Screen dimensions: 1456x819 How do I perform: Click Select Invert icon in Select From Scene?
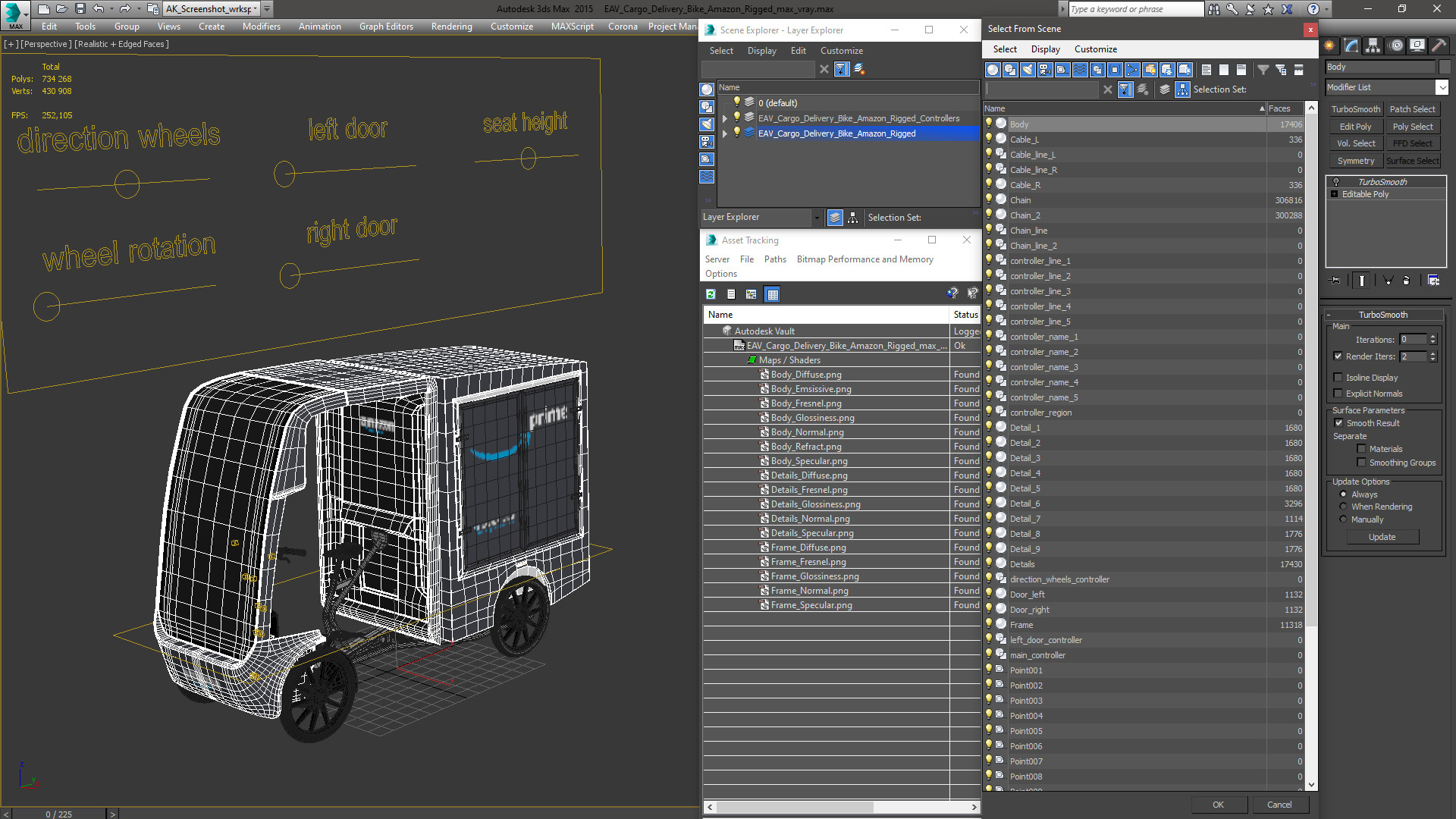[x=1241, y=70]
